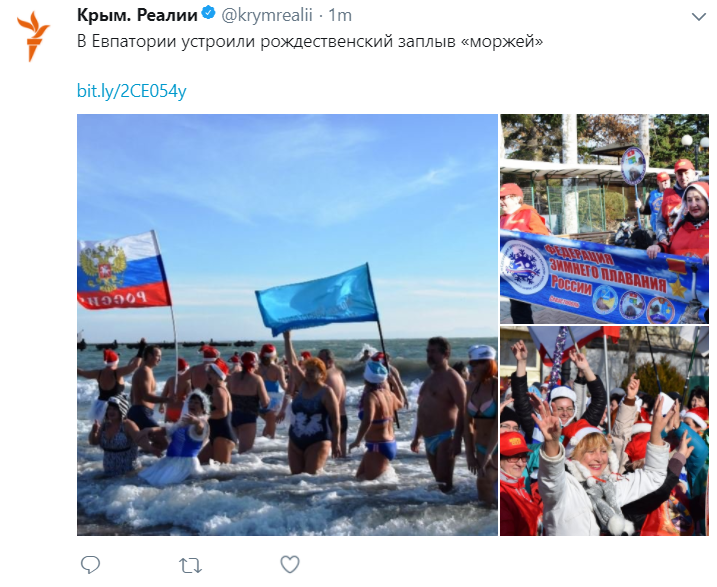Open the cheering crowd photo
717x587 pixels.
pyautogui.click(x=605, y=431)
